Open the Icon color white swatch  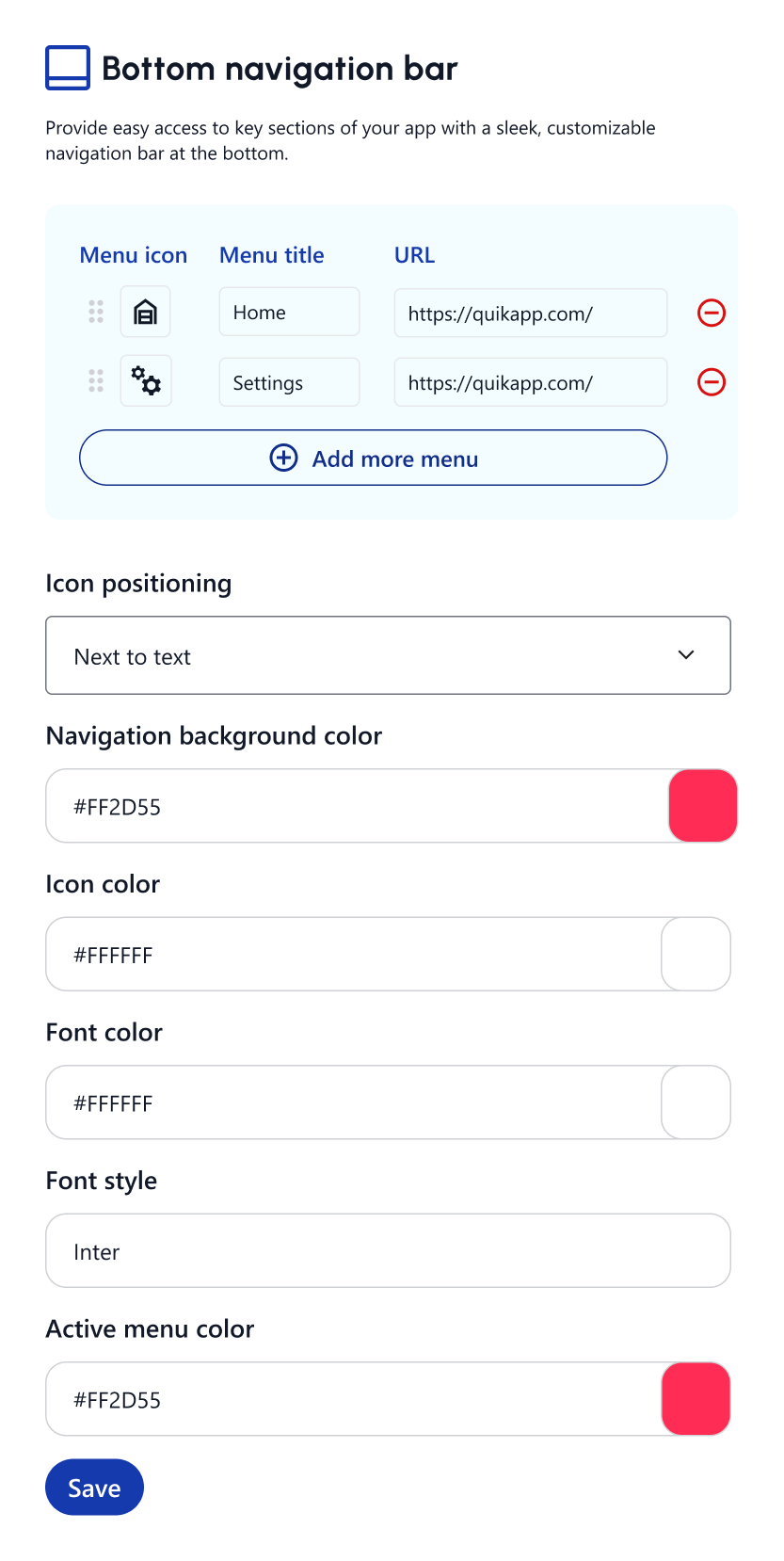(x=696, y=955)
